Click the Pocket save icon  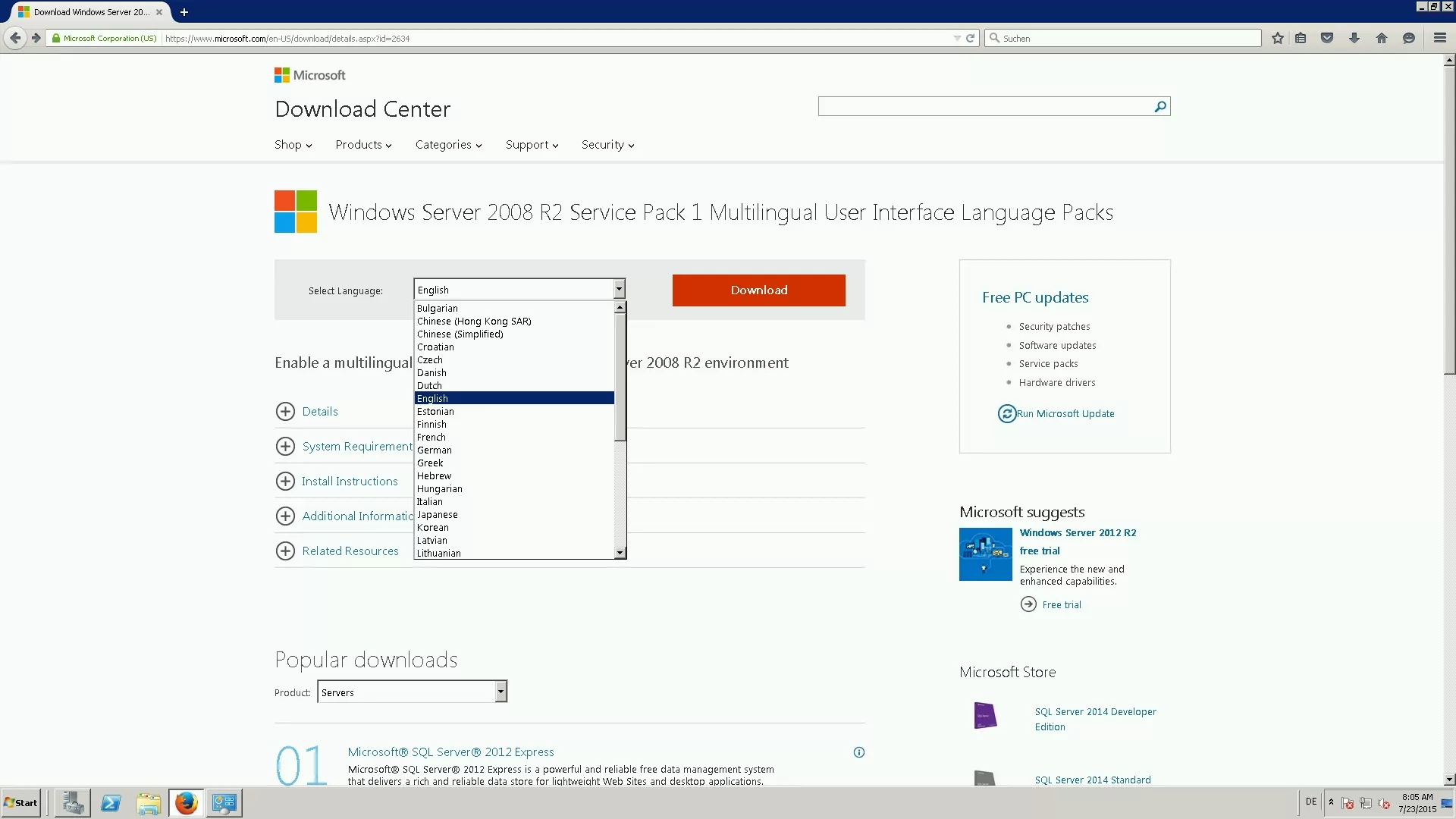click(1327, 38)
